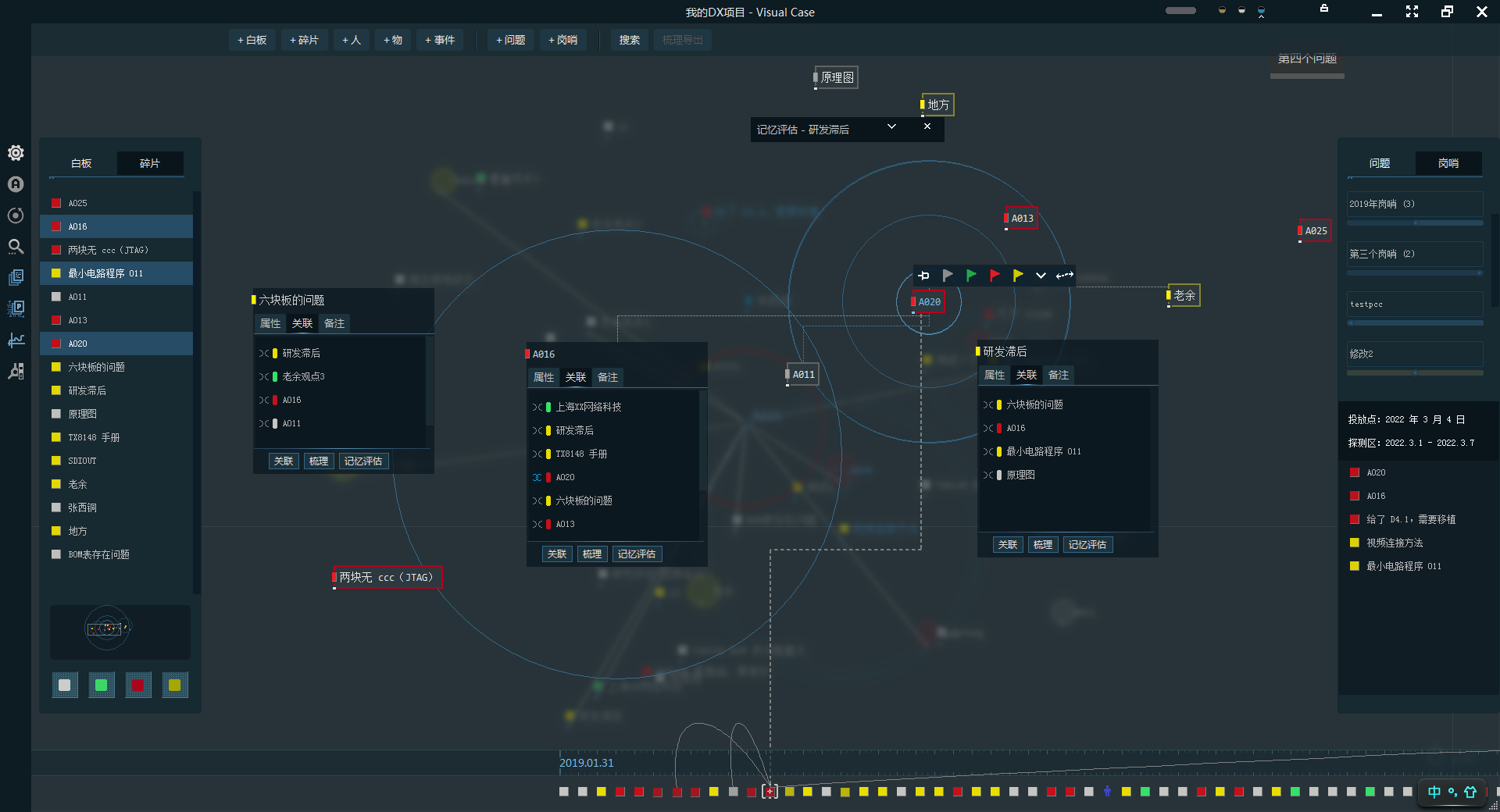Expand the 2019年岗哨 (3) group
Viewport: 1500px width, 812px height.
coord(1414,204)
